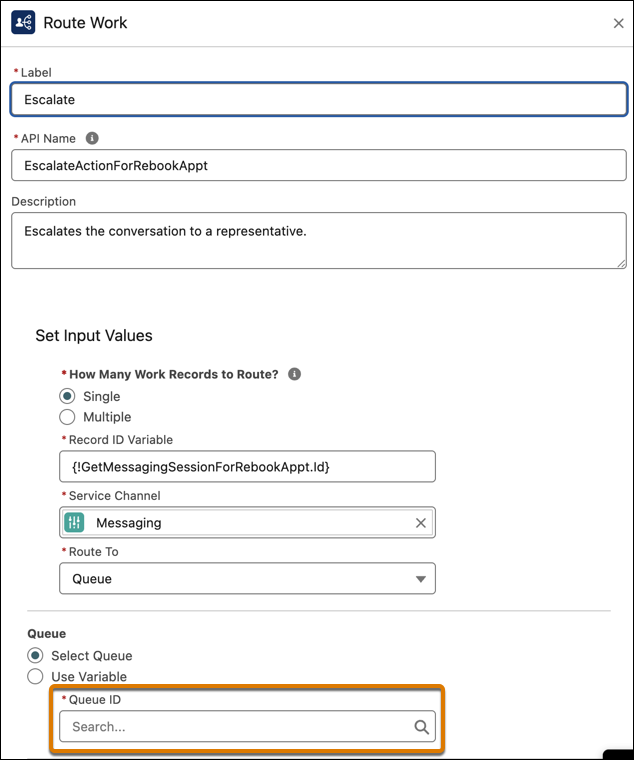Close the Route Work dialog
Screen dimensions: 634x760
coord(618,23)
